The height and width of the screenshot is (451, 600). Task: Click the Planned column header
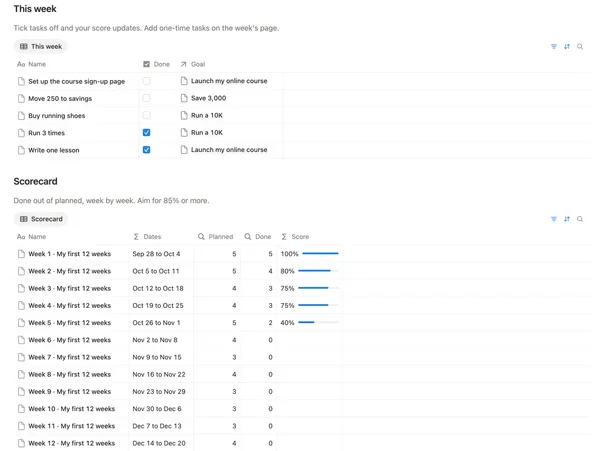coord(215,237)
